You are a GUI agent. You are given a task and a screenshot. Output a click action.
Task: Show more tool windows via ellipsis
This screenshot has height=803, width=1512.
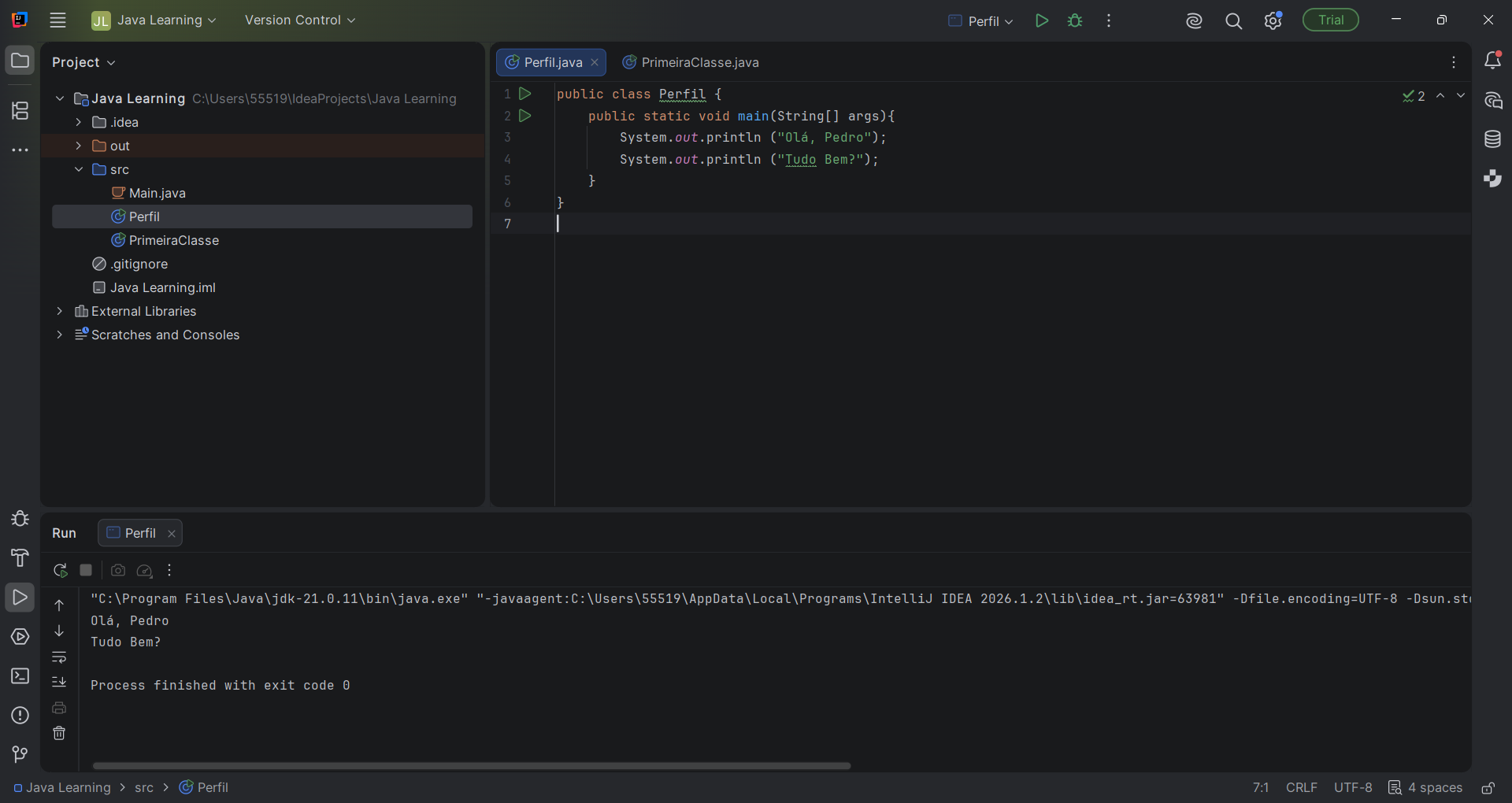[x=20, y=150]
